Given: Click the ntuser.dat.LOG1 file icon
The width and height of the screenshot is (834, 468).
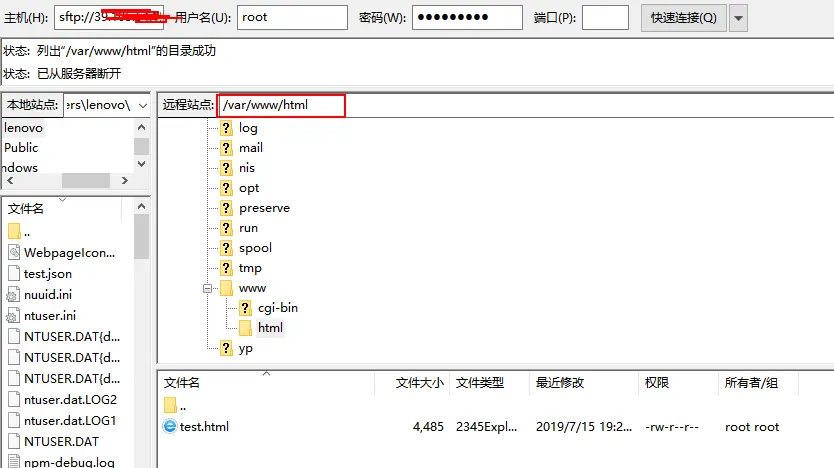Looking at the screenshot, I should (x=14, y=420).
